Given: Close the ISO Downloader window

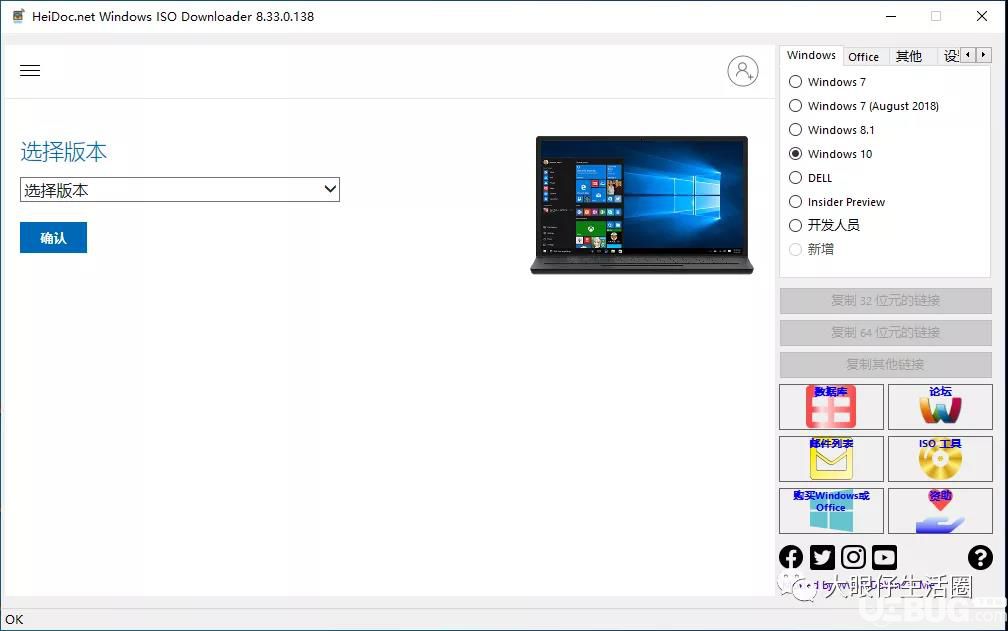Looking at the screenshot, I should pyautogui.click(x=982, y=16).
